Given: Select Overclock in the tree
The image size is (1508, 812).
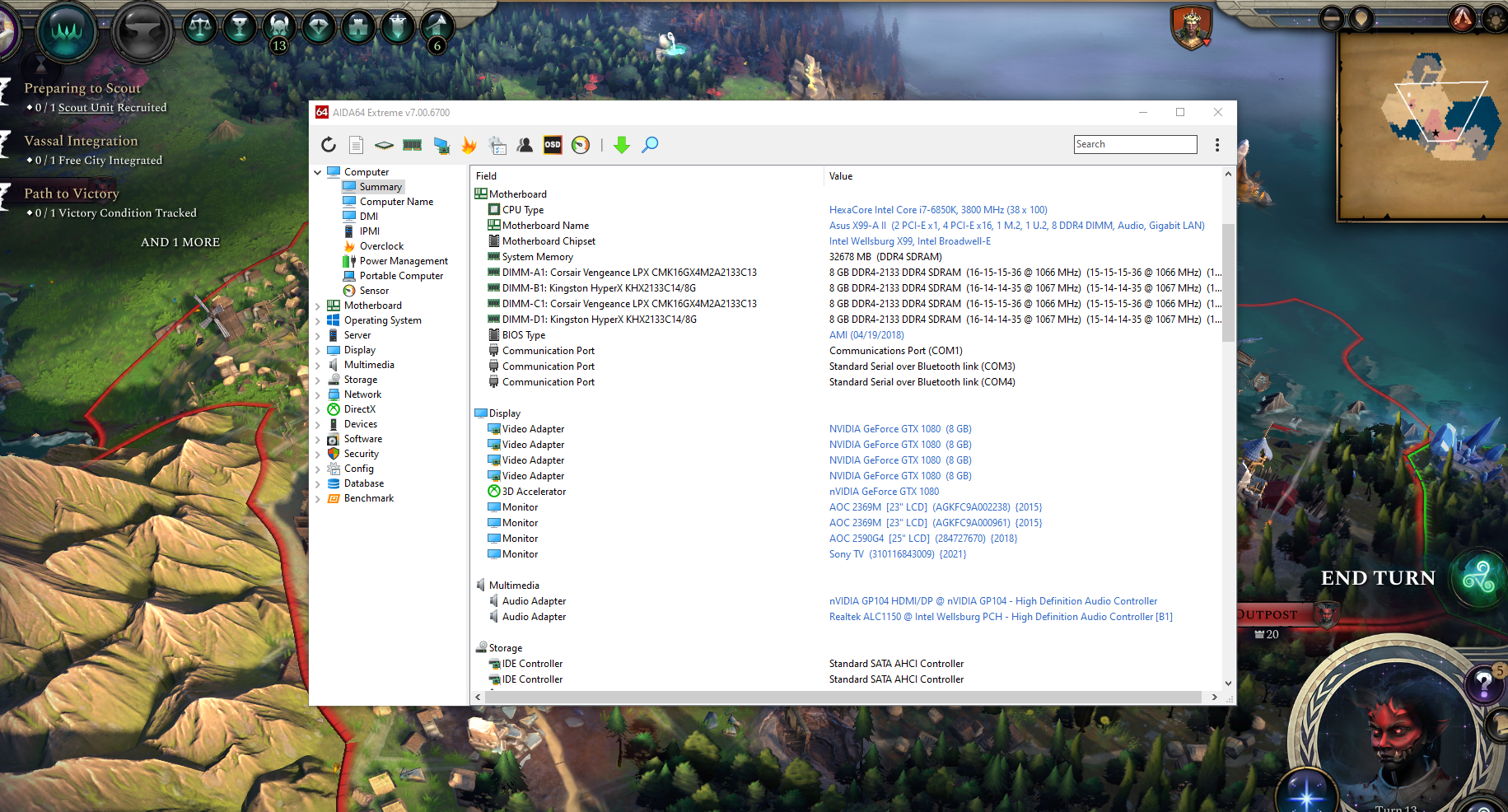Looking at the screenshot, I should [381, 246].
